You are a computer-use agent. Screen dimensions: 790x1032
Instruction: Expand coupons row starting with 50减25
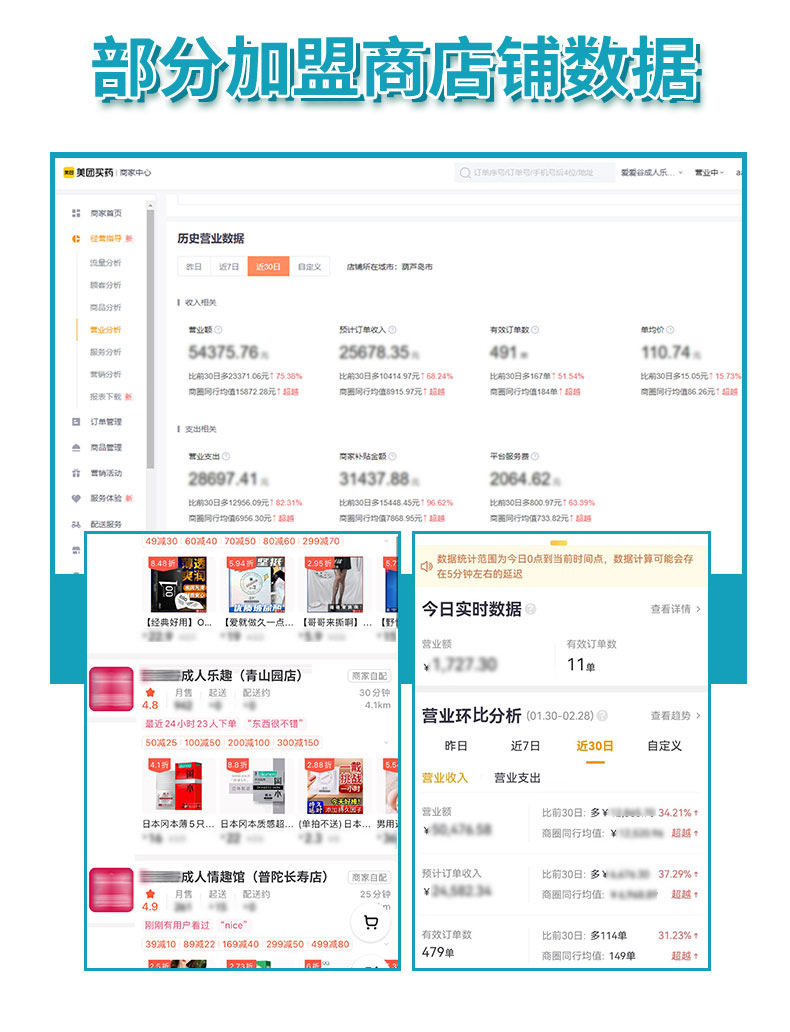click(x=386, y=742)
